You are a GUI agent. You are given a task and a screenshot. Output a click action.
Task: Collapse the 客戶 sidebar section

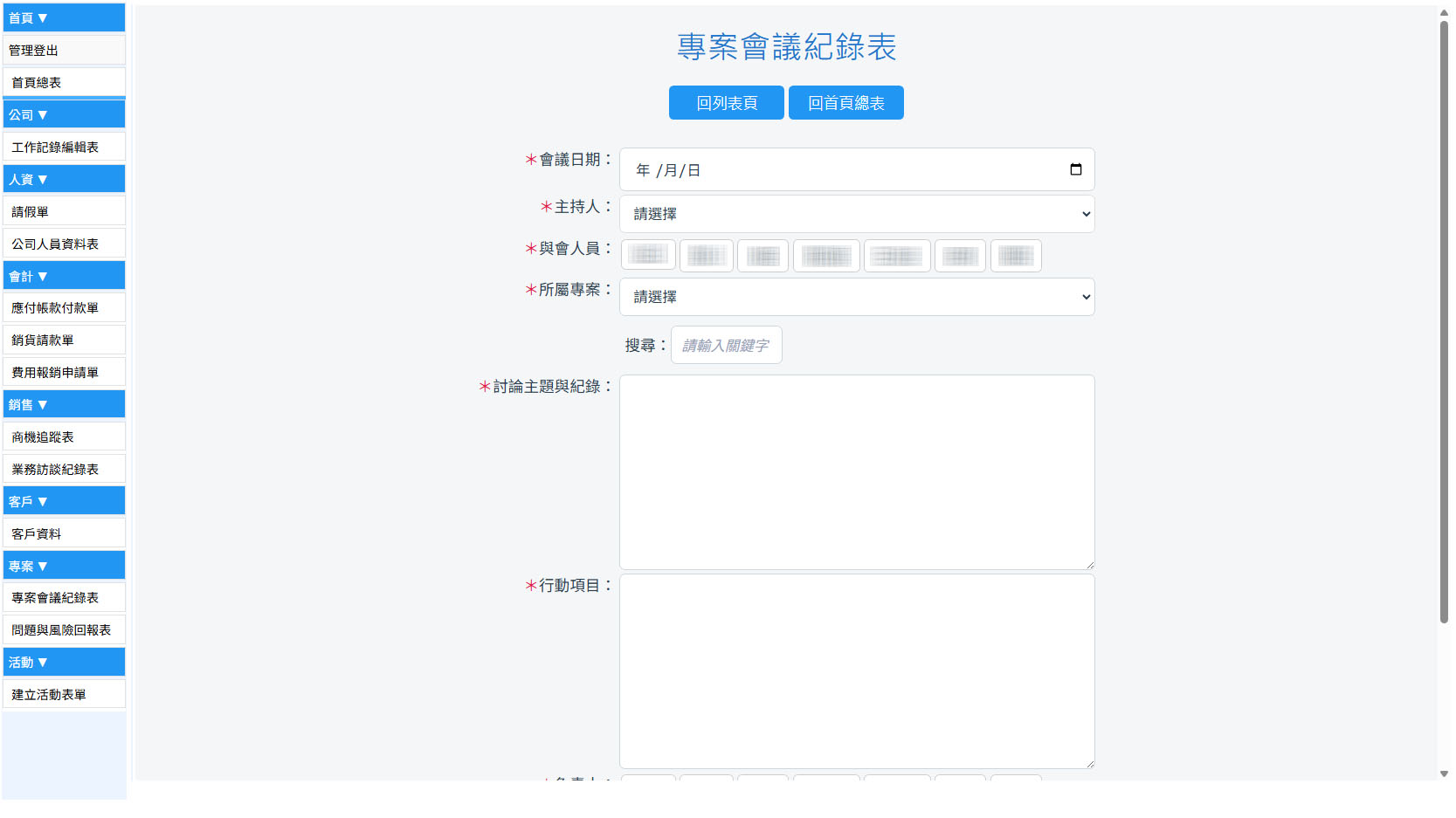(x=64, y=501)
